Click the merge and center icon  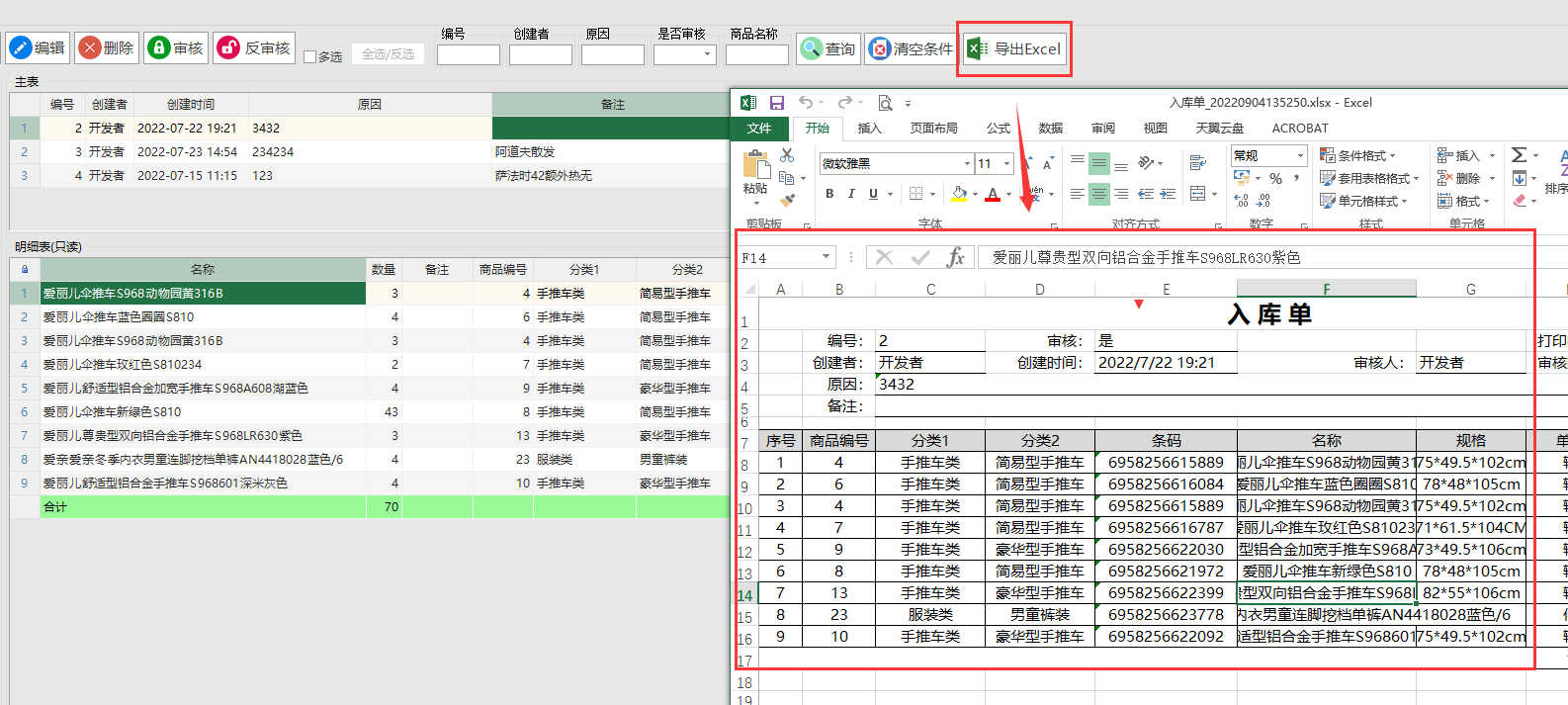click(x=1198, y=195)
